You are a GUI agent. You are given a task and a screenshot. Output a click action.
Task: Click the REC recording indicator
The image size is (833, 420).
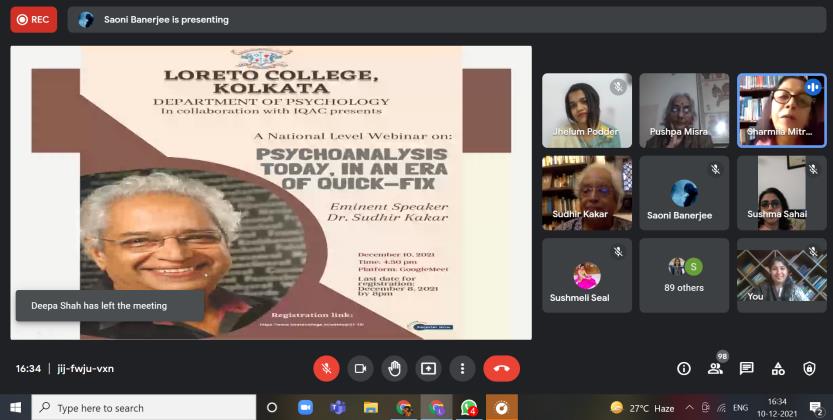(34, 19)
